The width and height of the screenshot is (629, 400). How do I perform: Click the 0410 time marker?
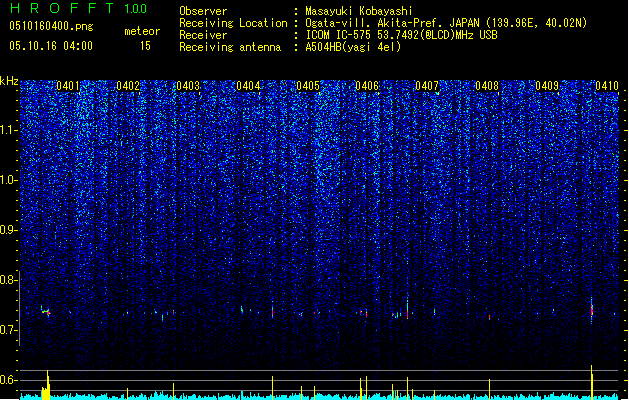[607, 86]
